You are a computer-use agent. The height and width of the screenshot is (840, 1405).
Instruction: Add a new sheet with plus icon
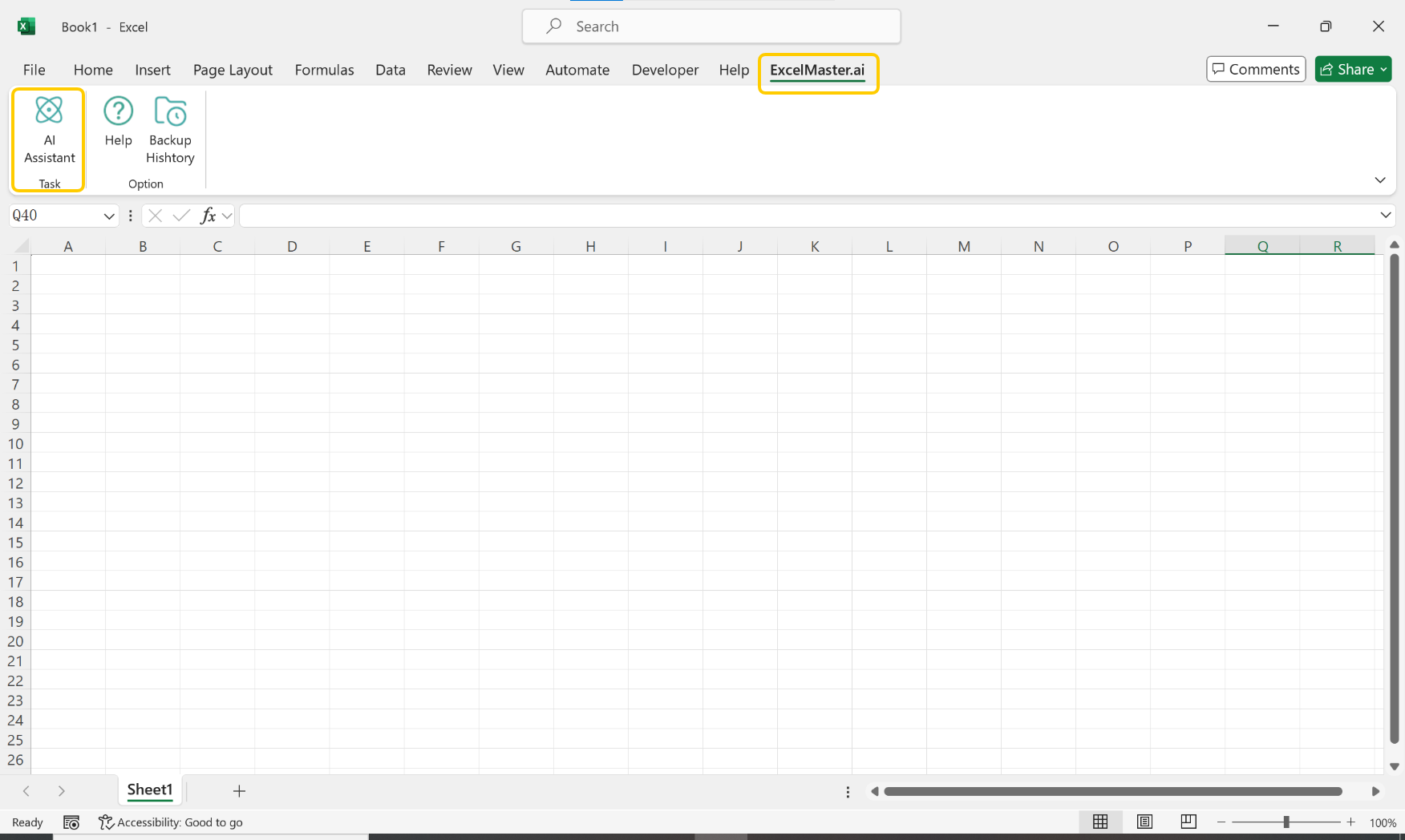click(x=239, y=791)
